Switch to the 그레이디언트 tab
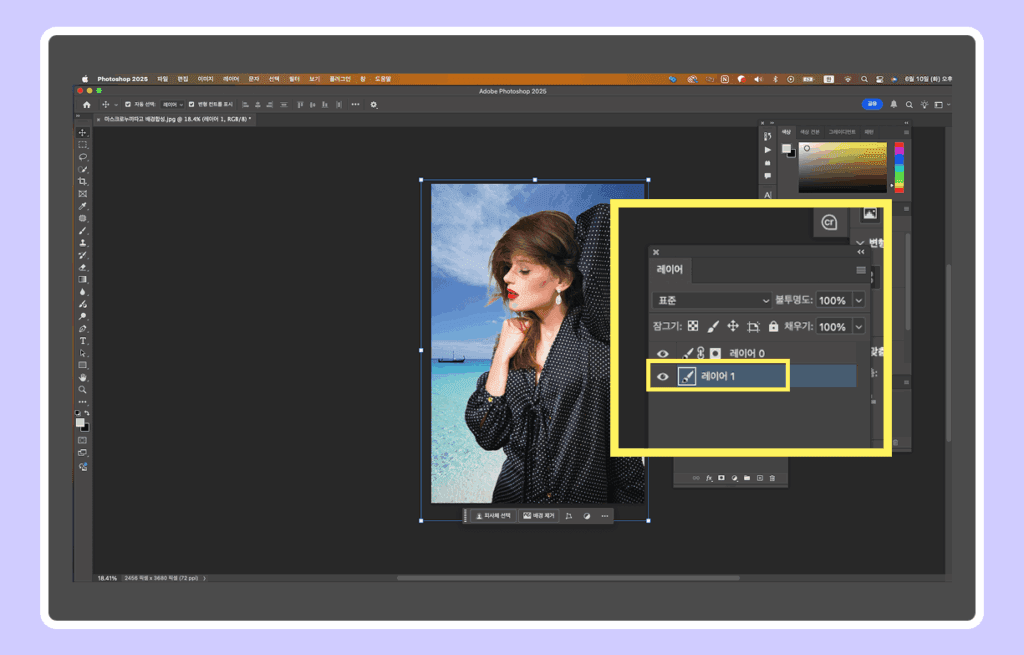1024x655 pixels. point(842,132)
